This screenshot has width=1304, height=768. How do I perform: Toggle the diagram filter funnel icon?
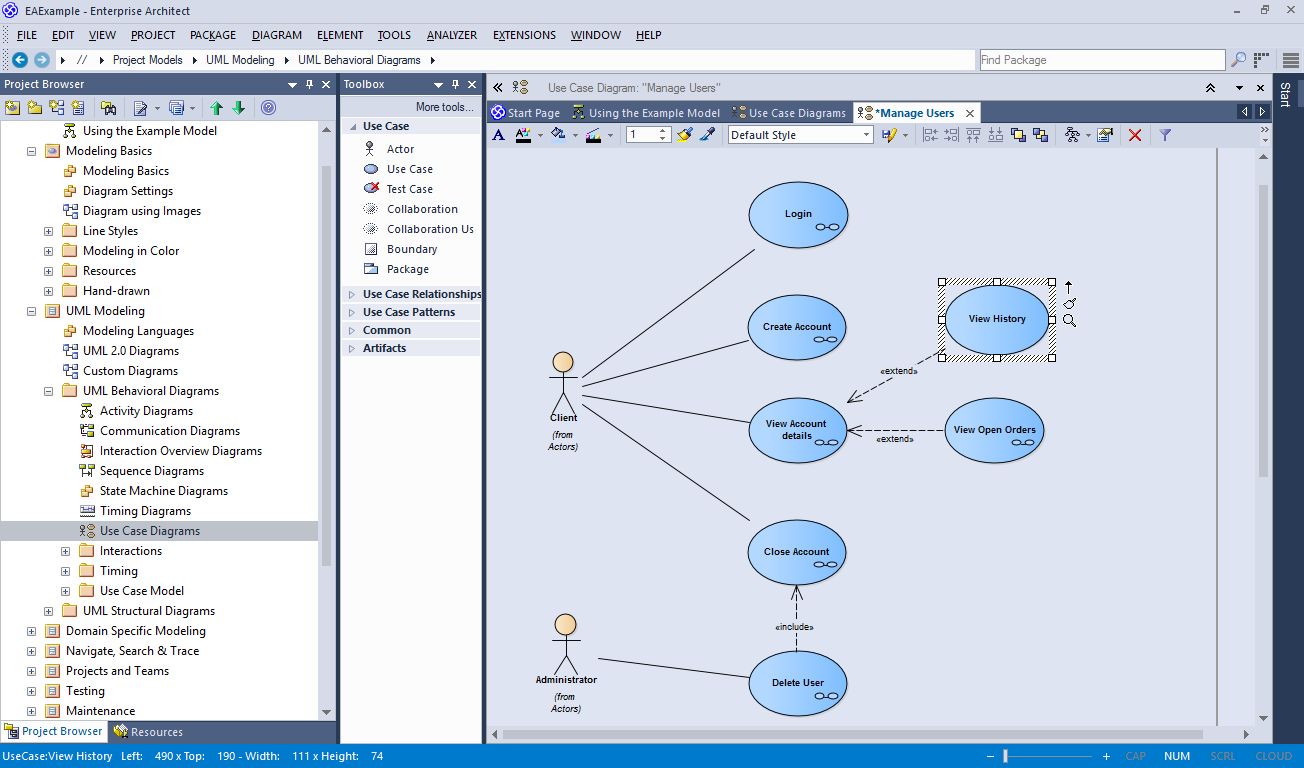pos(1165,135)
